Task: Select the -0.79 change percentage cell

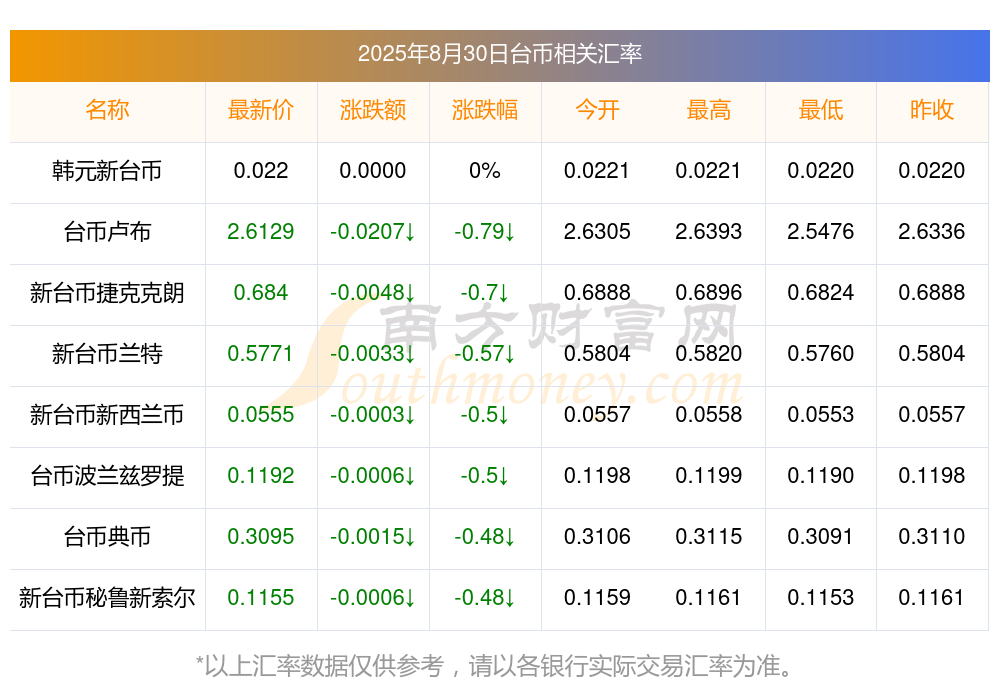Action: (485, 232)
